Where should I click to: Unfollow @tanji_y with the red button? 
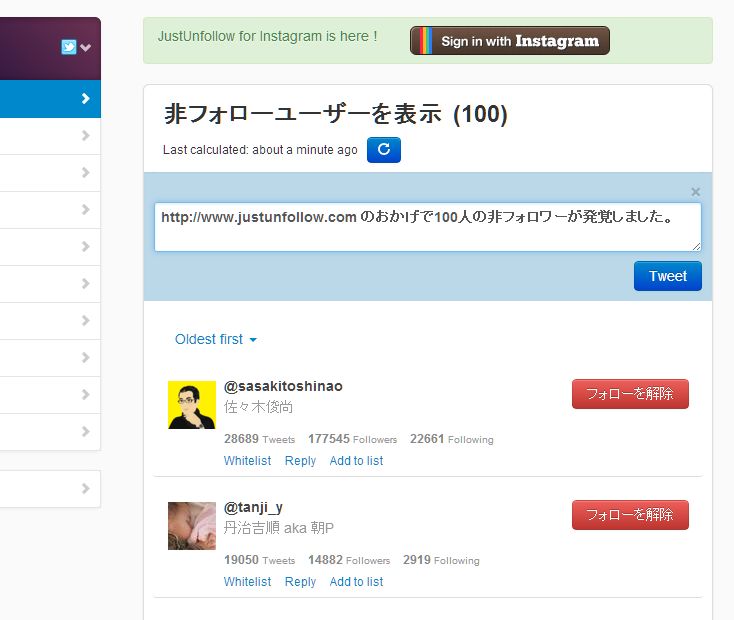(x=630, y=515)
